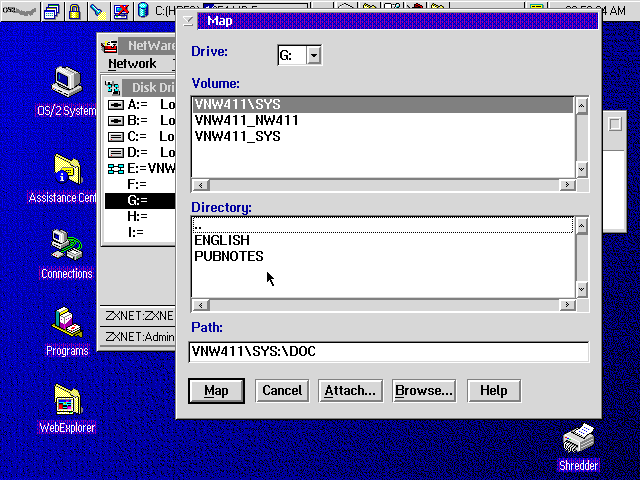Screen dimensions: 640x480
Task: Click the Map button
Action: point(216,391)
